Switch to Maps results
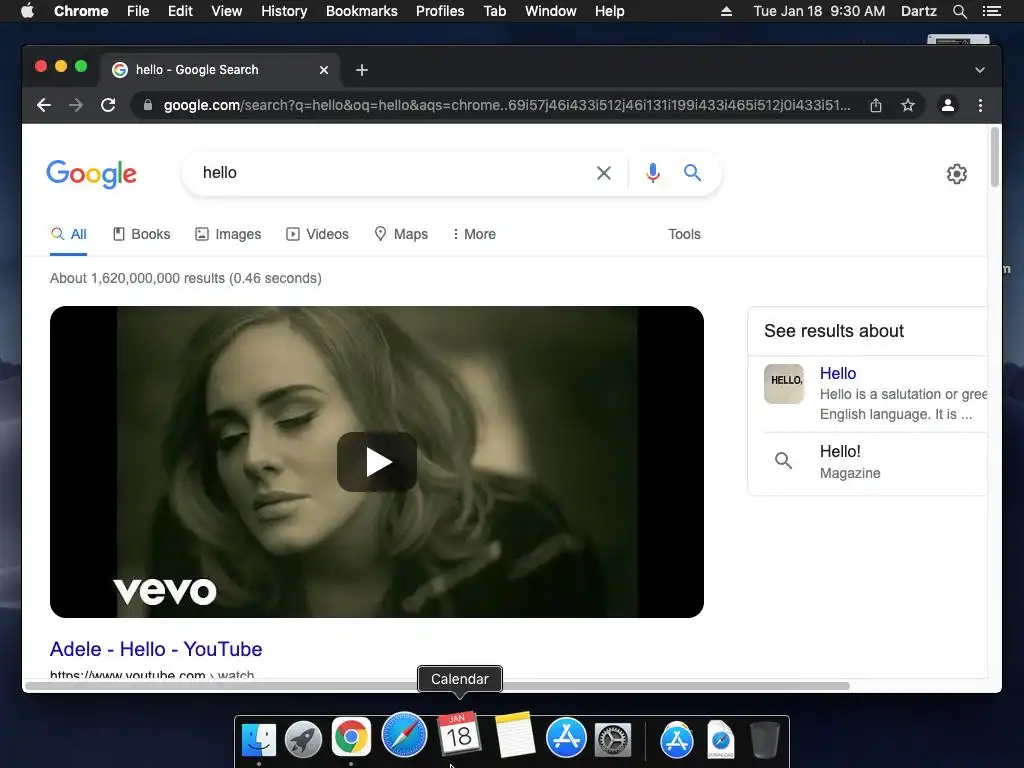Viewport: 1024px width, 768px height. pos(401,234)
